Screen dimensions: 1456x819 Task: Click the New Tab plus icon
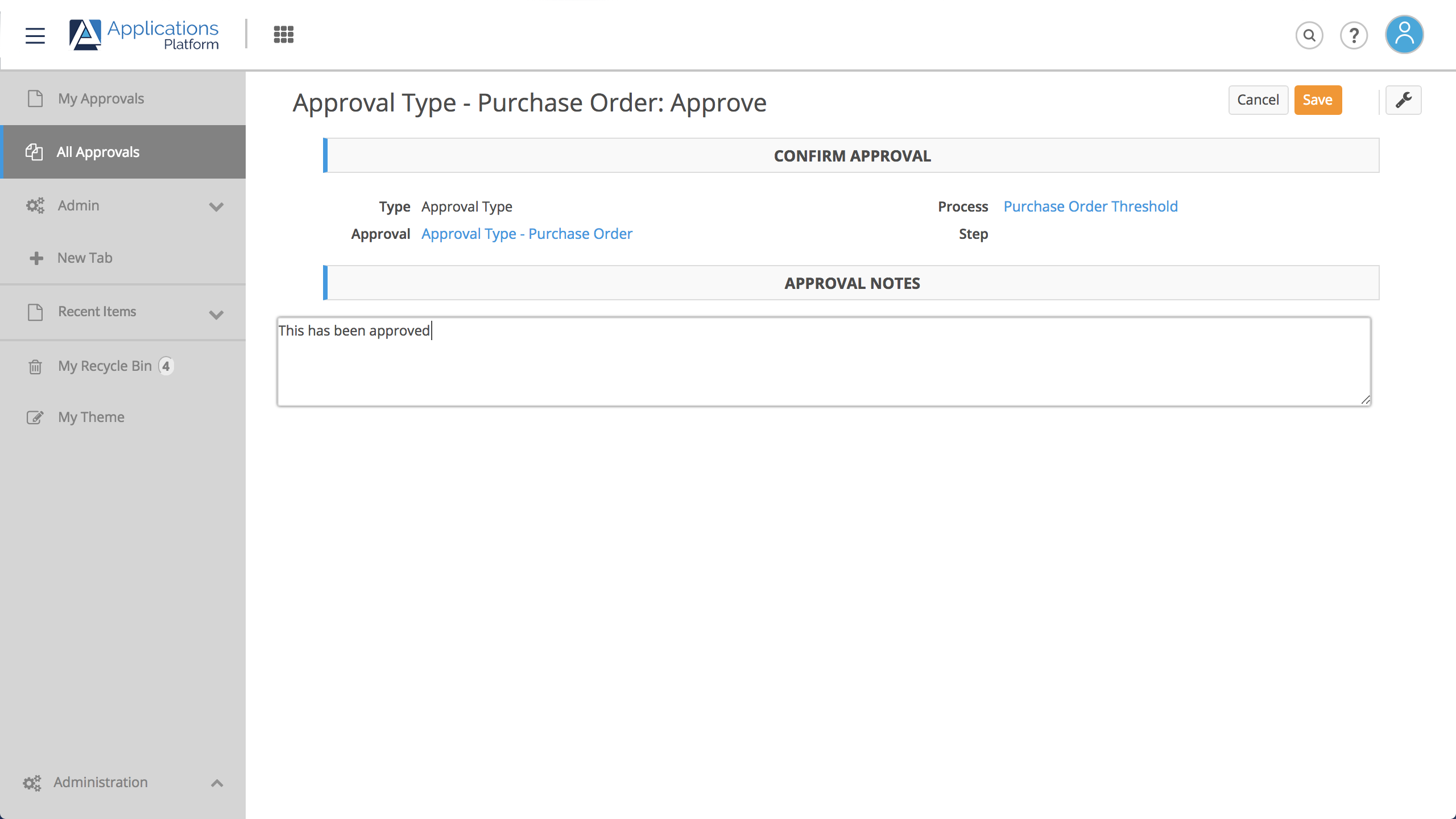[x=35, y=258]
